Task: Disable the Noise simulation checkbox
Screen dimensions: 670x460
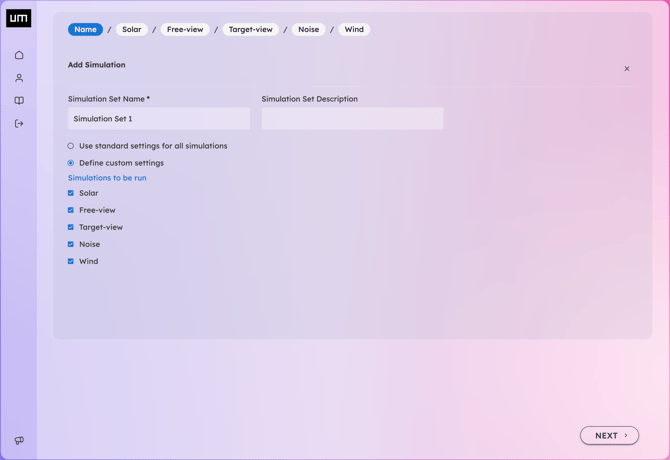Action: (x=71, y=244)
